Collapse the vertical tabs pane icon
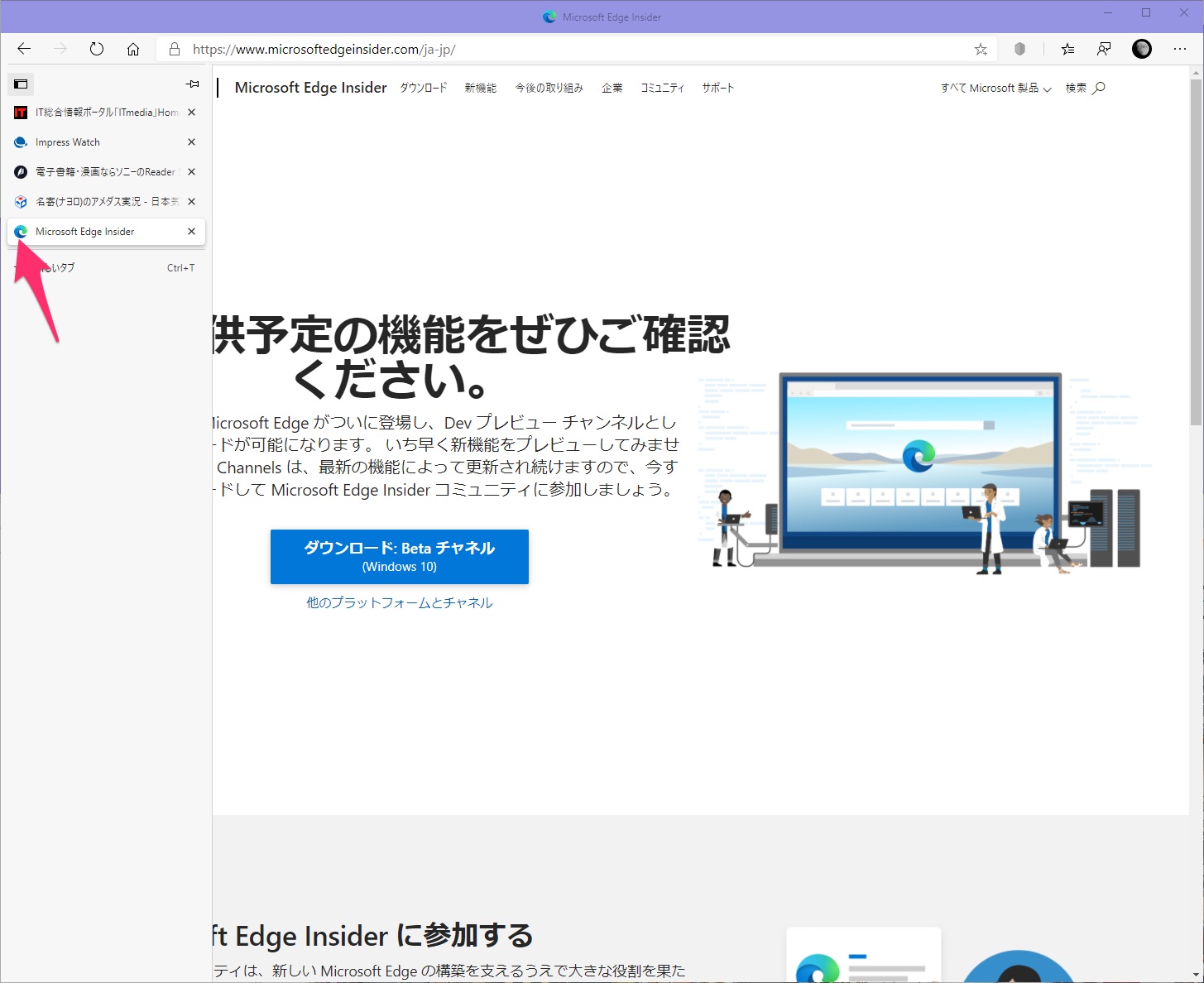1204x983 pixels. point(21,84)
